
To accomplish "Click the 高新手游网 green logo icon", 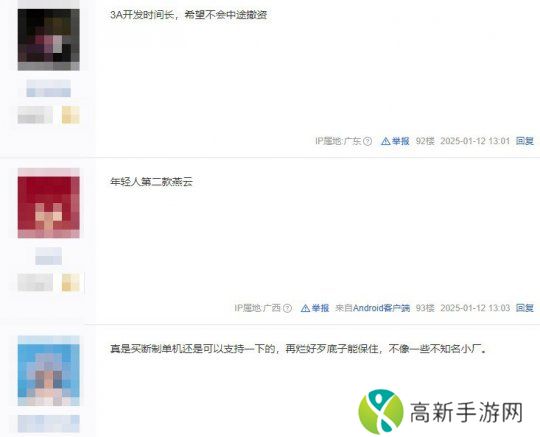I will 381,411.
